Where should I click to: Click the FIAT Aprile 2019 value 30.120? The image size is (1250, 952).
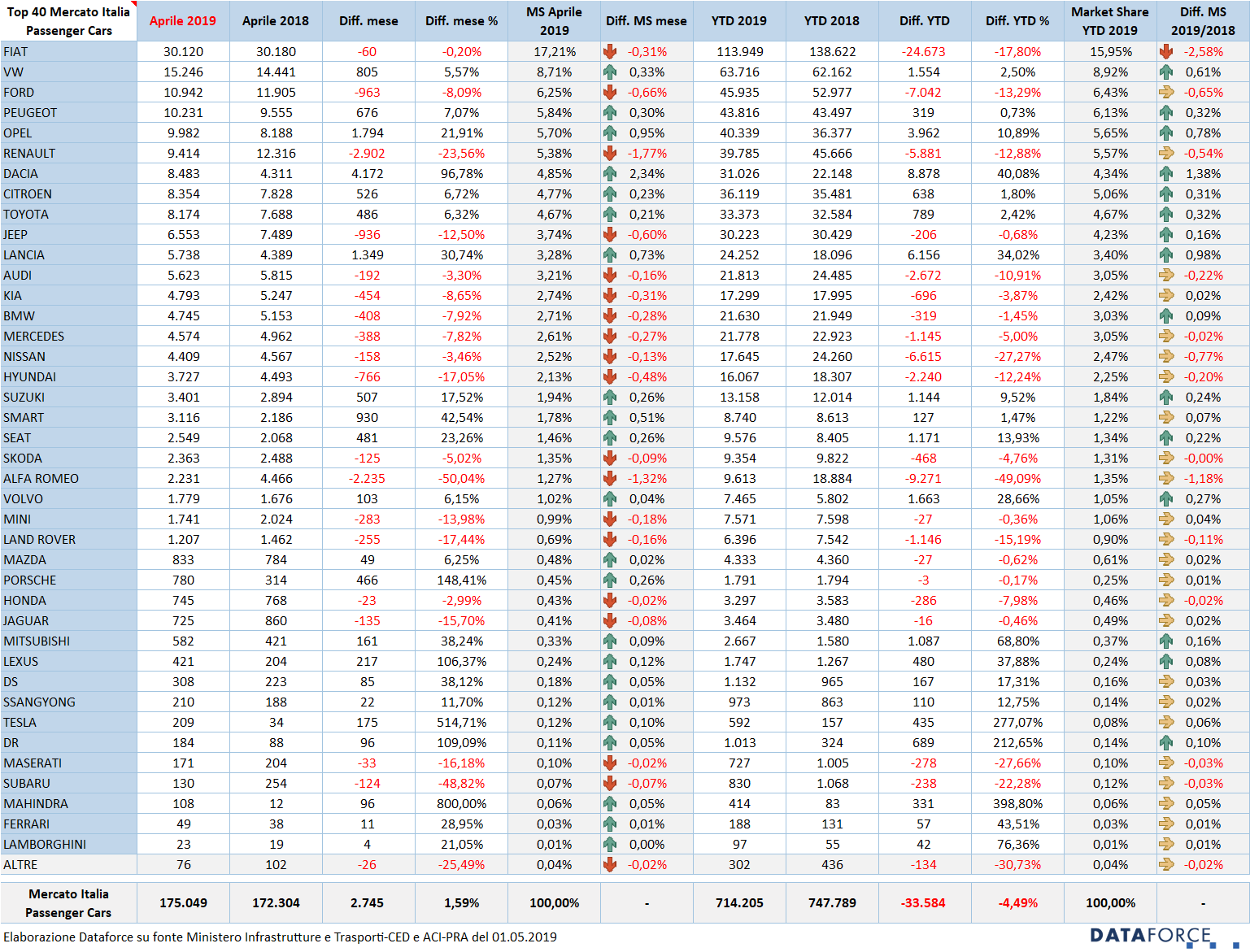183,51
